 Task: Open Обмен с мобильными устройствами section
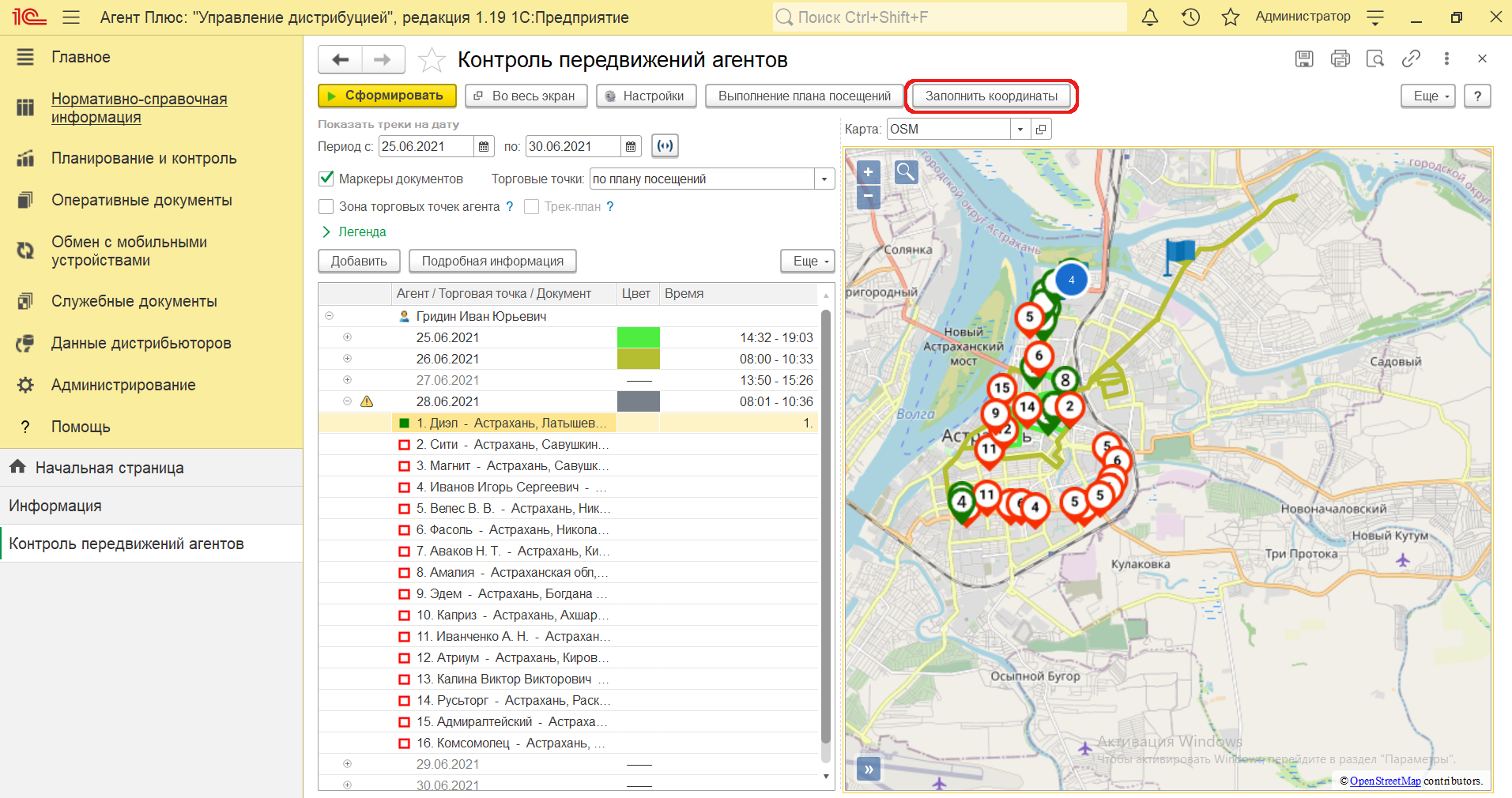click(129, 250)
